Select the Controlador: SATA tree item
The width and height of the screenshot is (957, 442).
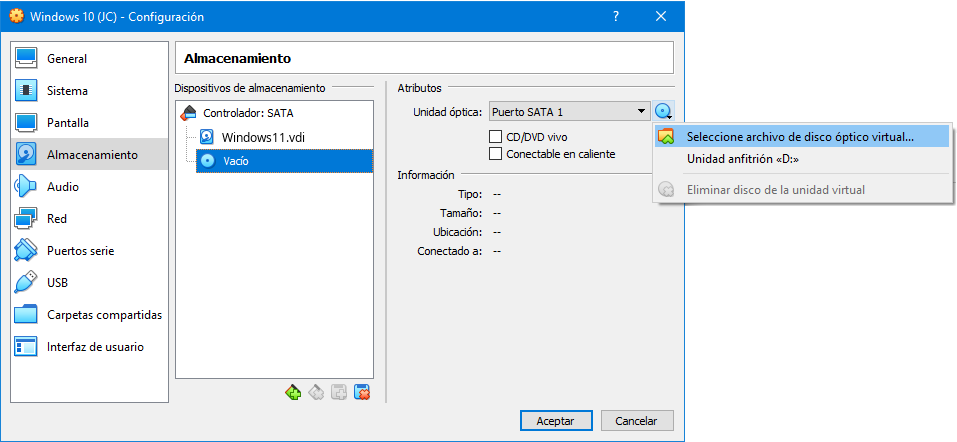point(247,113)
